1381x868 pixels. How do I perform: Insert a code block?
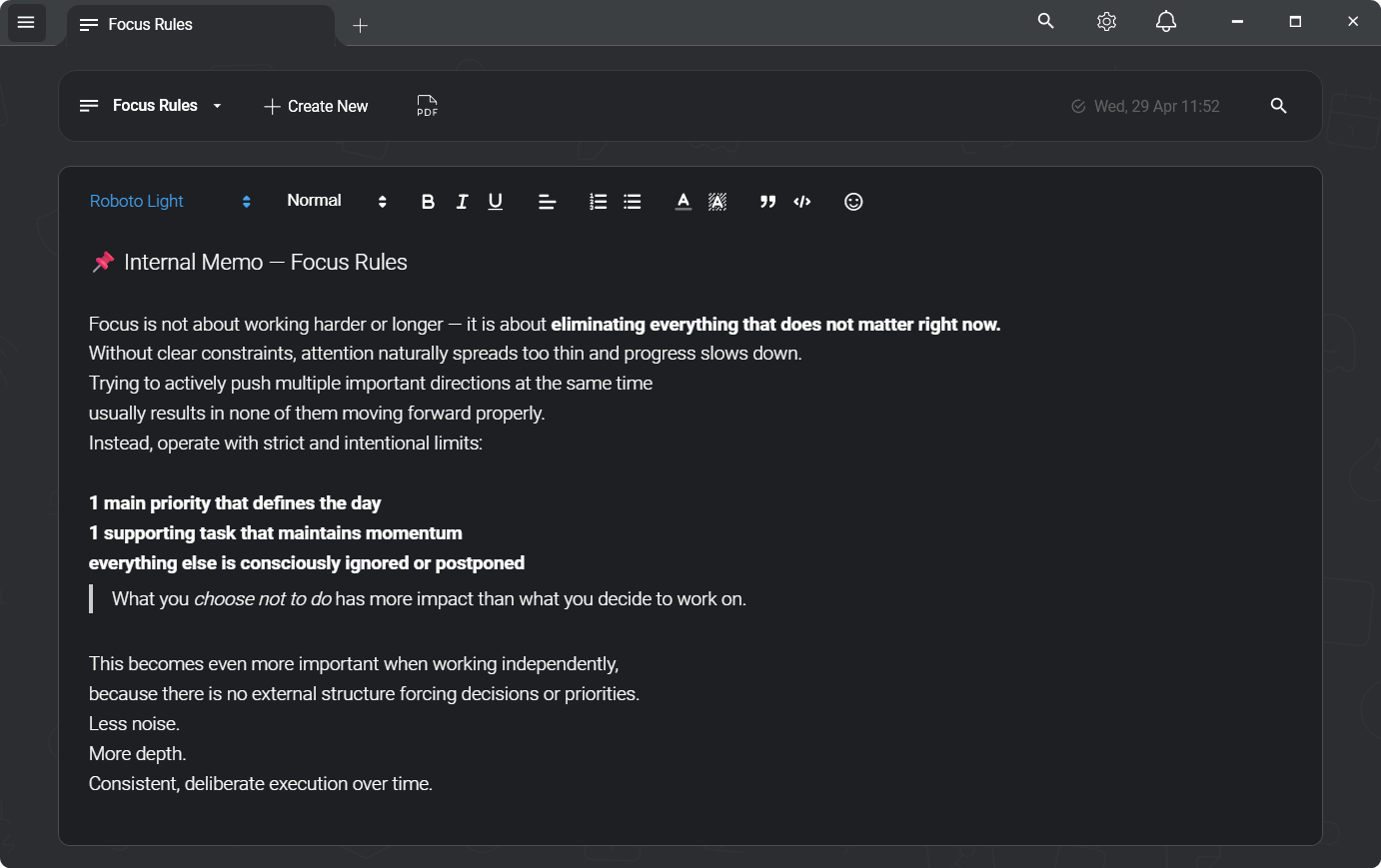click(x=802, y=202)
